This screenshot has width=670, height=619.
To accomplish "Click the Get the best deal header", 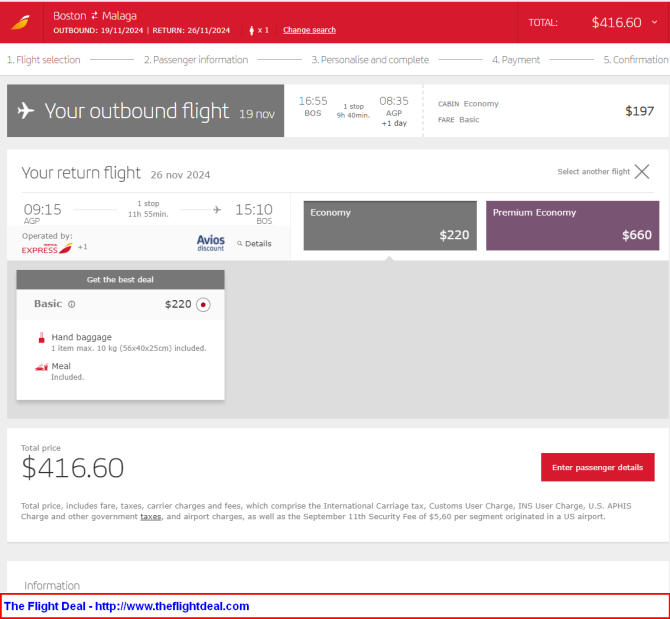I will click(120, 280).
